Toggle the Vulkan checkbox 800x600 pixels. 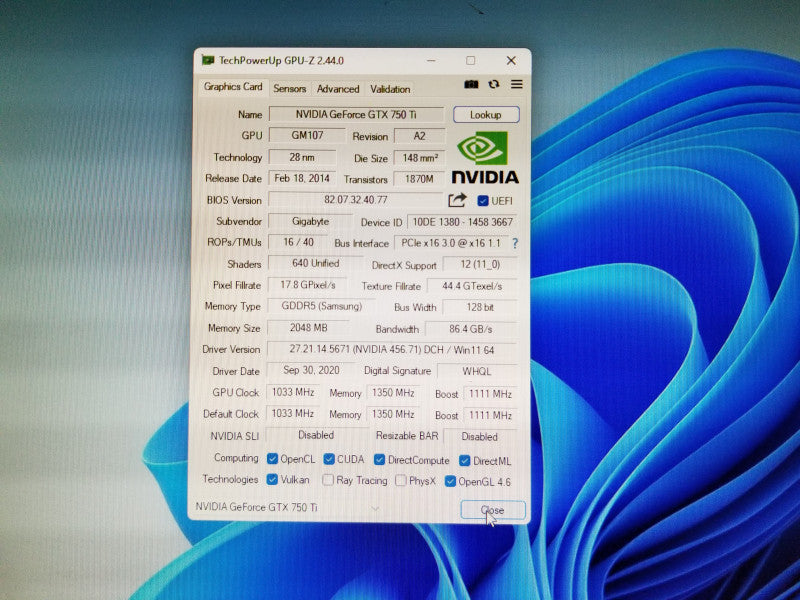pyautogui.click(x=272, y=479)
